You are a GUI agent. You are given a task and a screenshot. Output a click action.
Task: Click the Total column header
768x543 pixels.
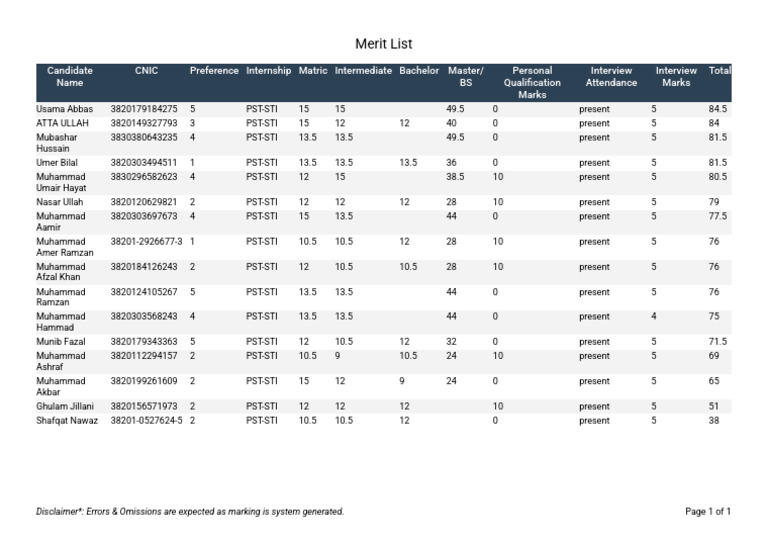click(x=720, y=71)
